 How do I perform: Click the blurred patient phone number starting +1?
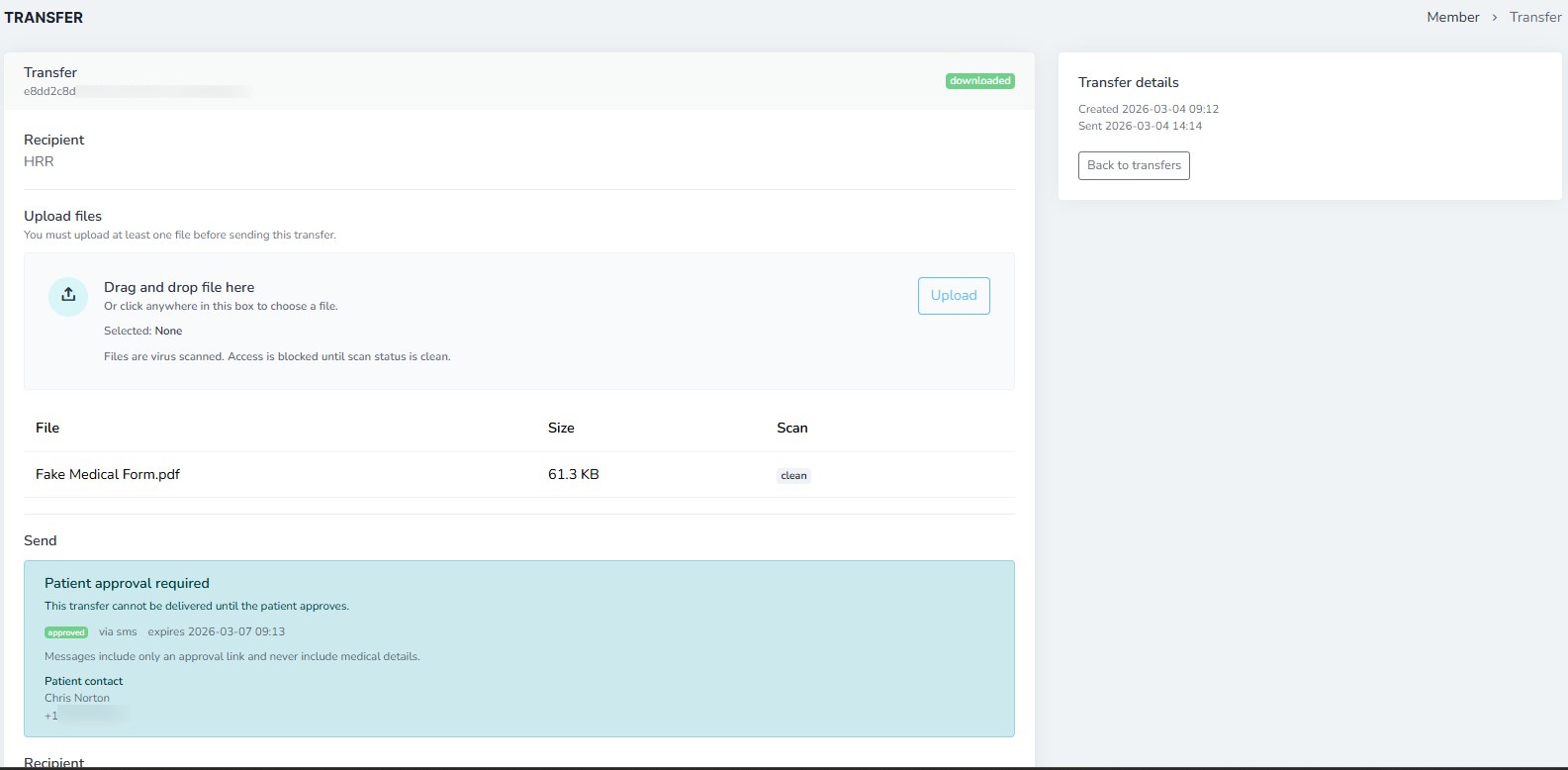tap(87, 716)
